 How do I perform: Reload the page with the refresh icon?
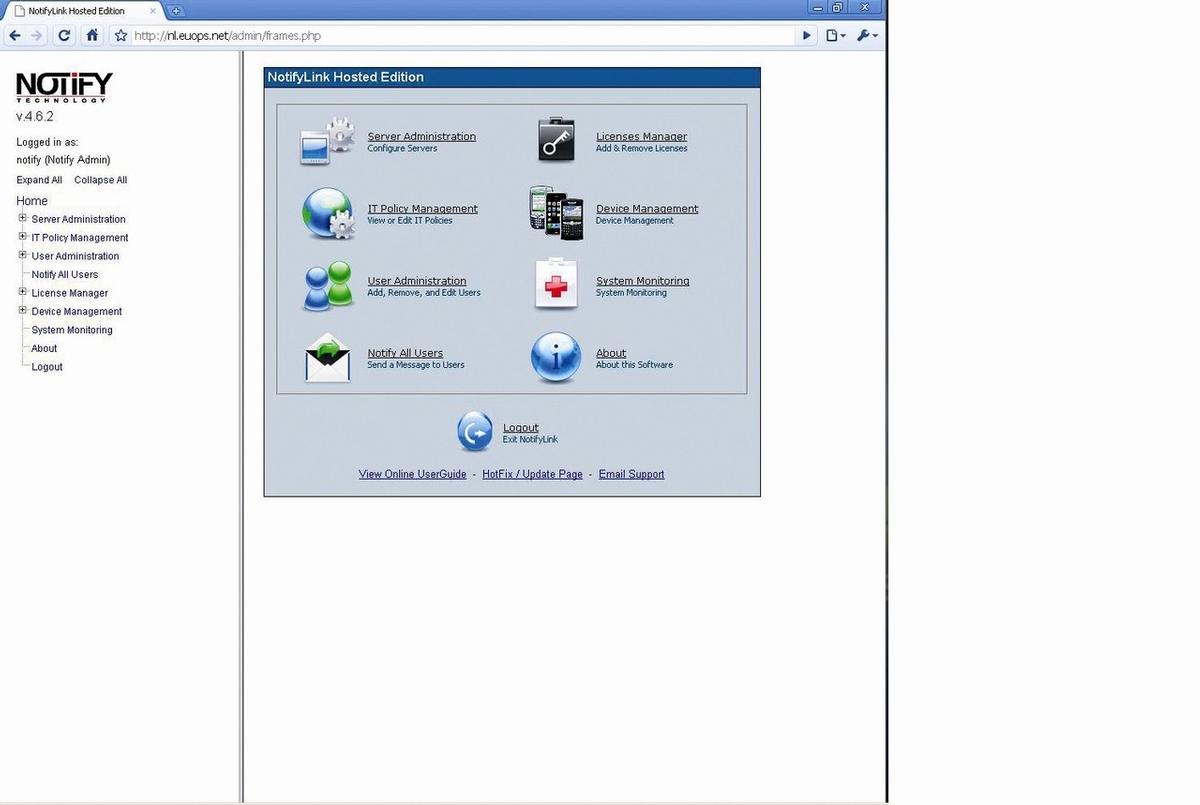click(x=64, y=35)
